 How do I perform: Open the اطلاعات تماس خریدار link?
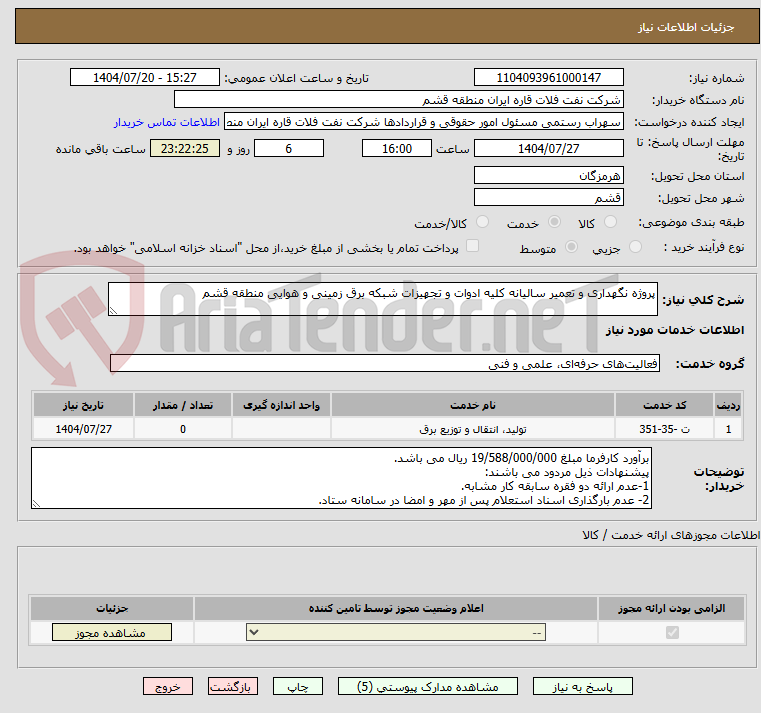point(167,122)
